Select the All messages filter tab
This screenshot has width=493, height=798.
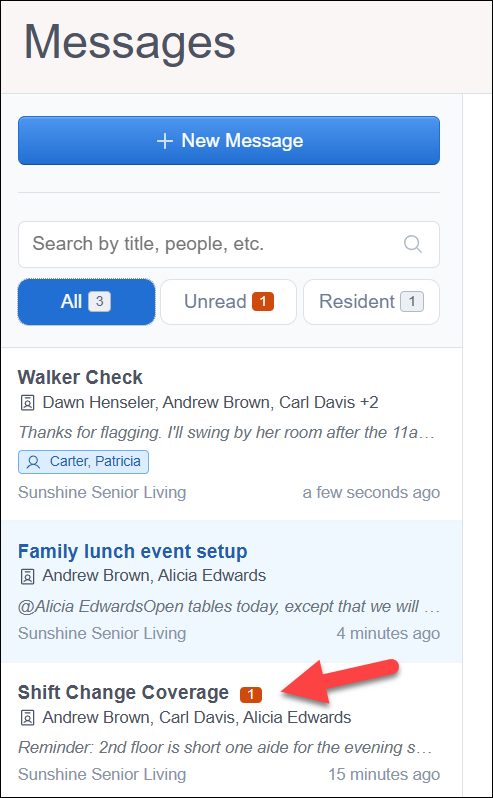(86, 302)
